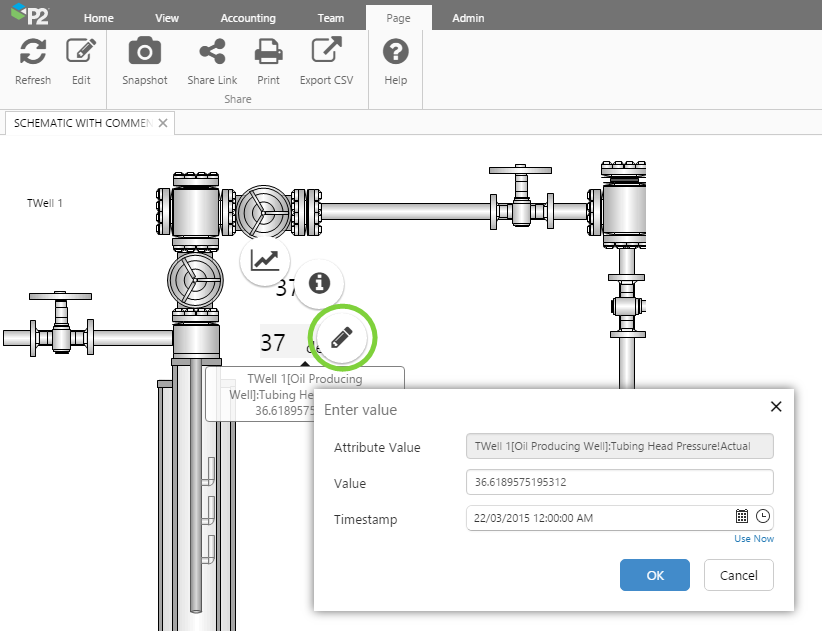Click the Export CSV icon
The width and height of the screenshot is (822, 631).
click(x=326, y=52)
